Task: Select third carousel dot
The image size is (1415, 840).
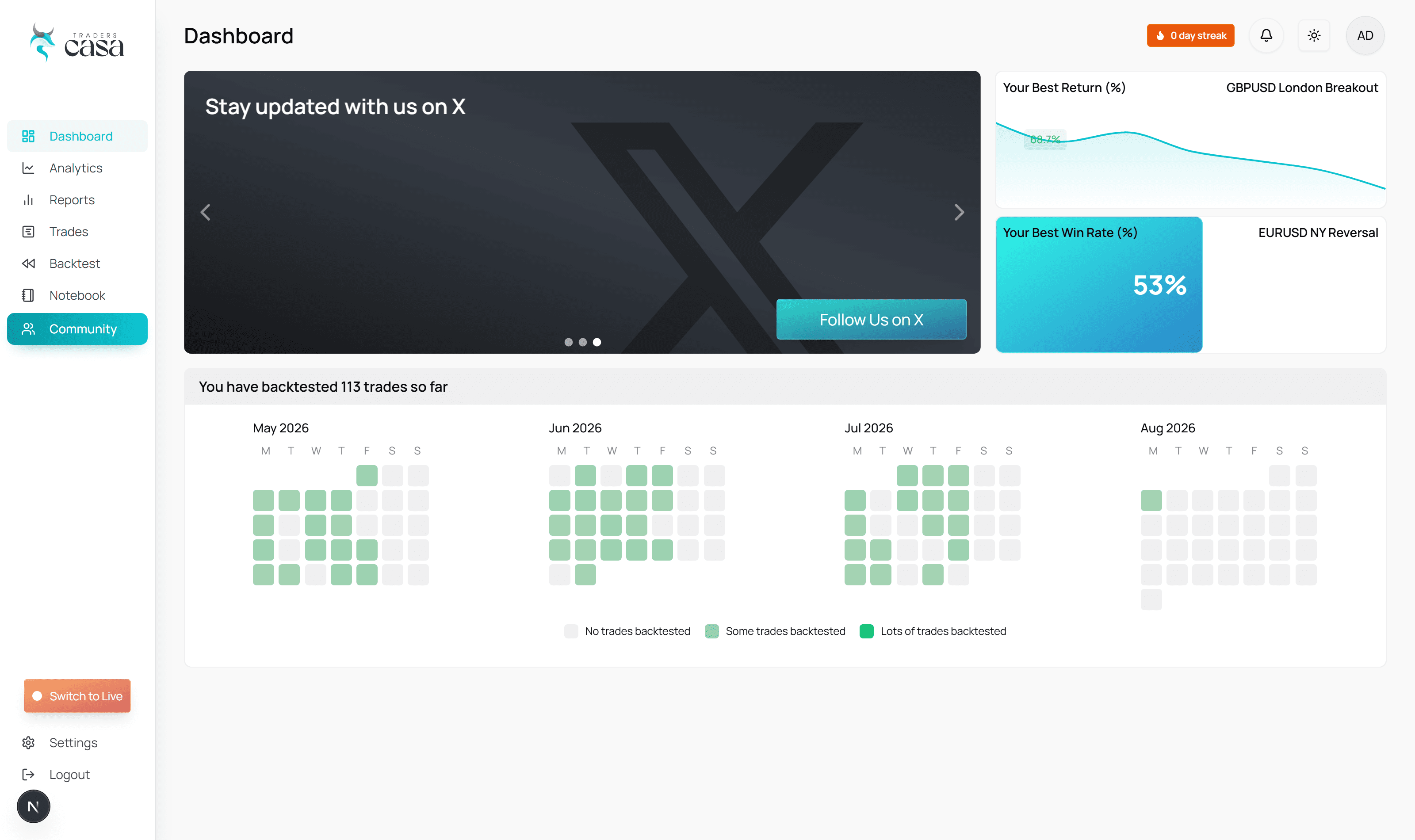Action: coord(597,342)
